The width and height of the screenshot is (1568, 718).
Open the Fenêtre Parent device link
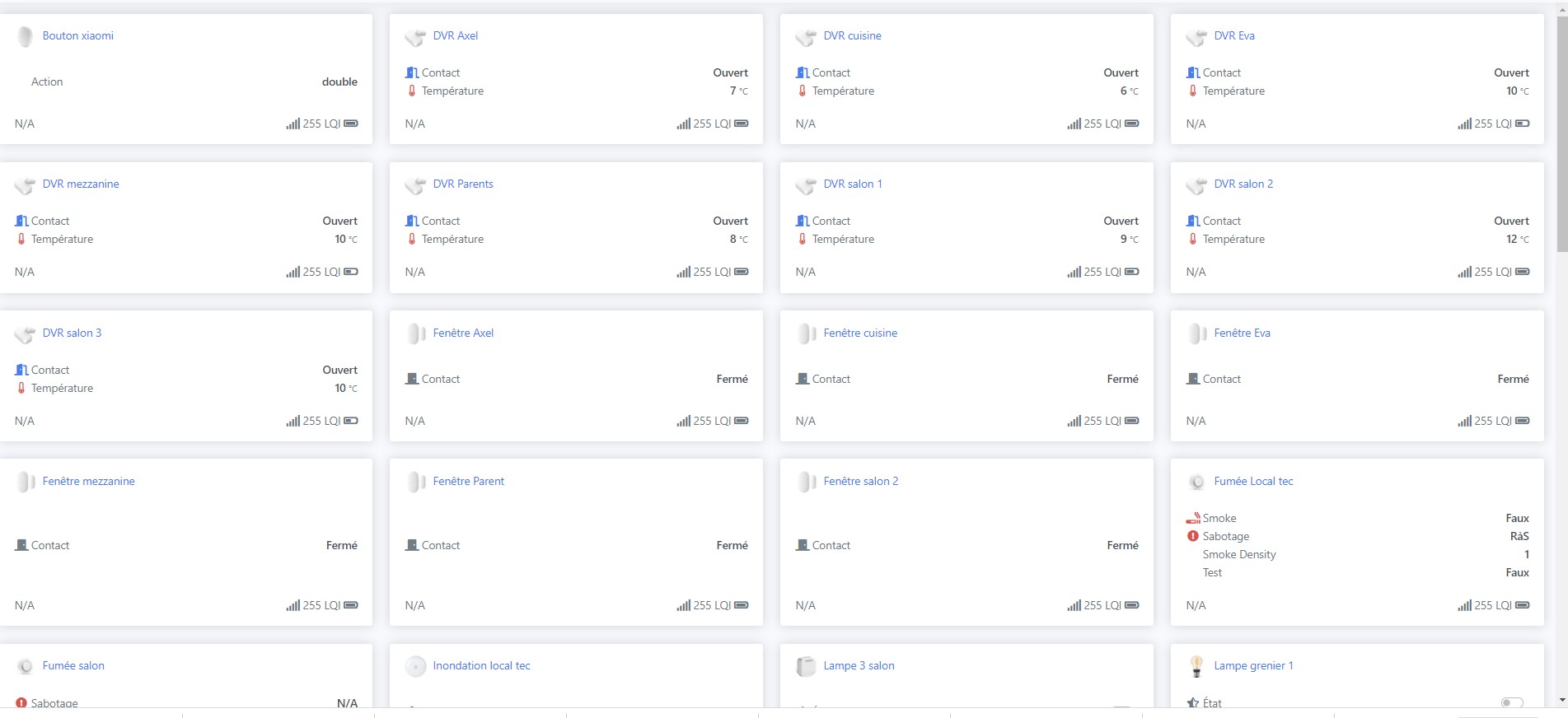click(x=469, y=481)
